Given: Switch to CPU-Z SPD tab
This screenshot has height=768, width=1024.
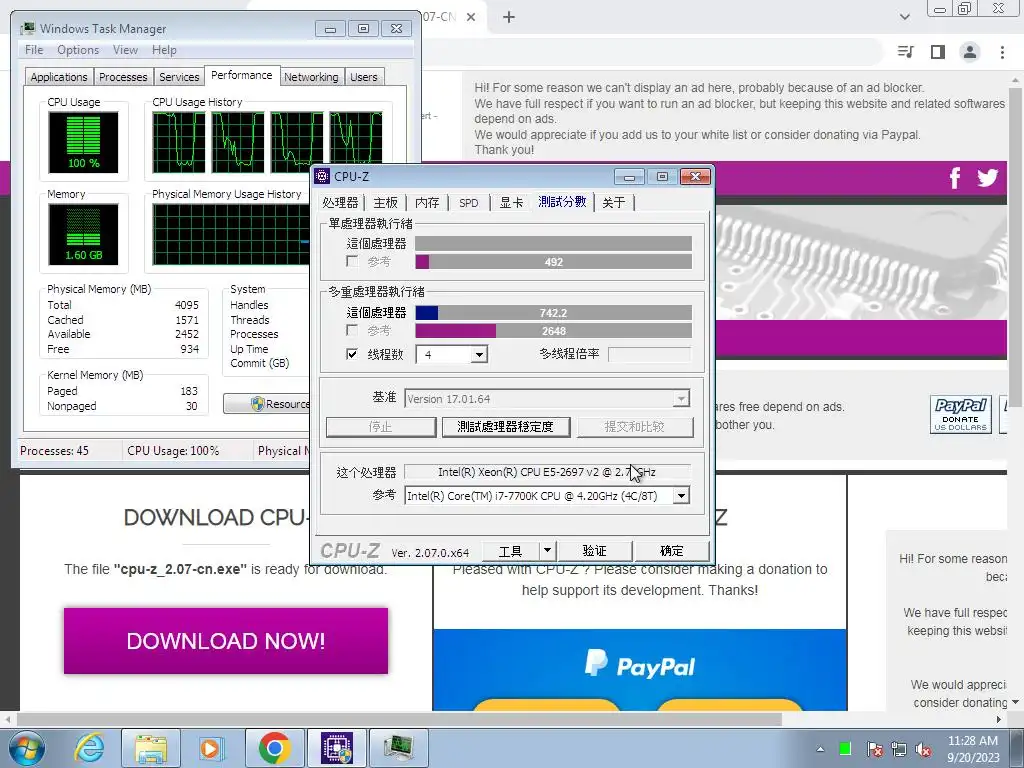Looking at the screenshot, I should tap(469, 202).
